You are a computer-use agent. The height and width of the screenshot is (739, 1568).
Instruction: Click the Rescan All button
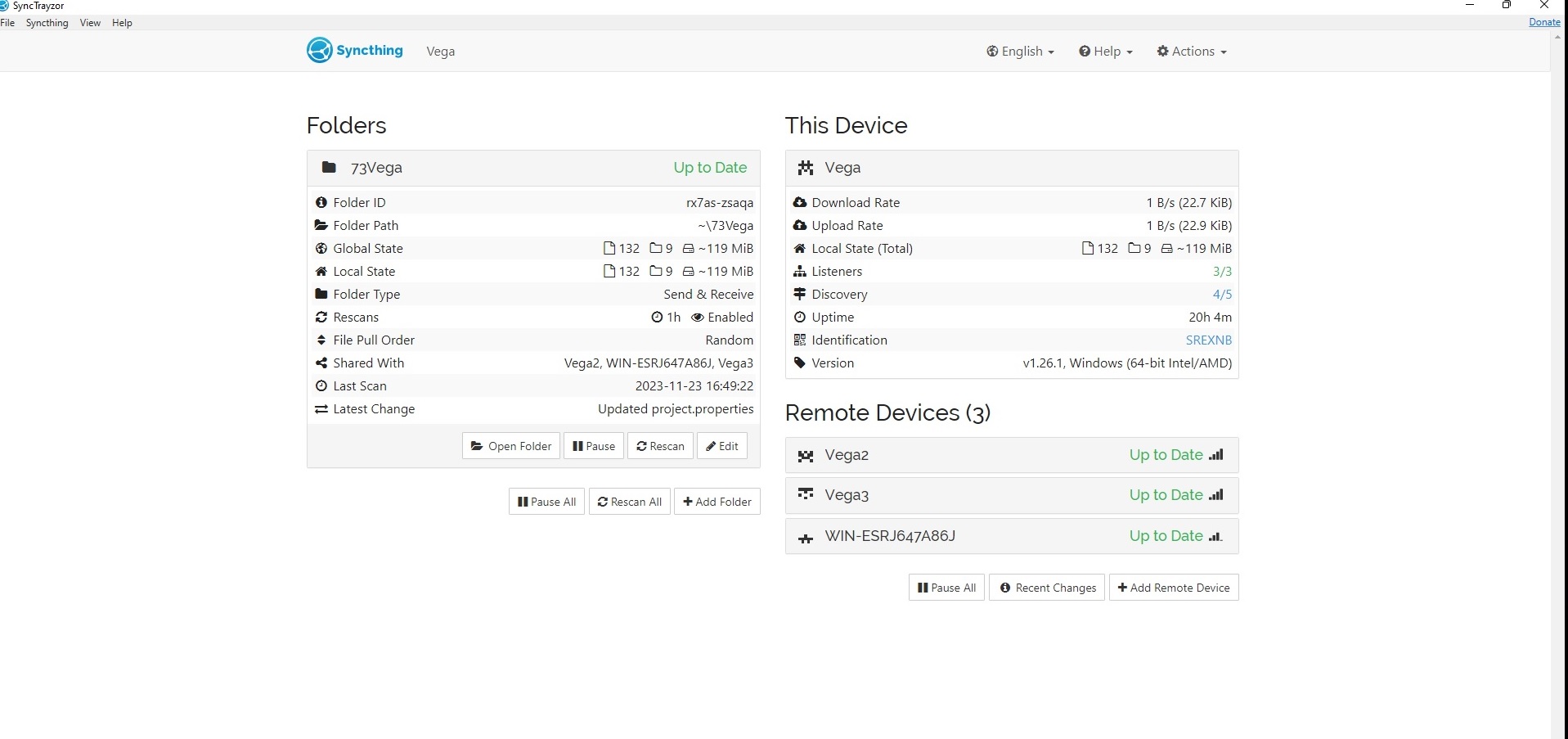coord(630,502)
